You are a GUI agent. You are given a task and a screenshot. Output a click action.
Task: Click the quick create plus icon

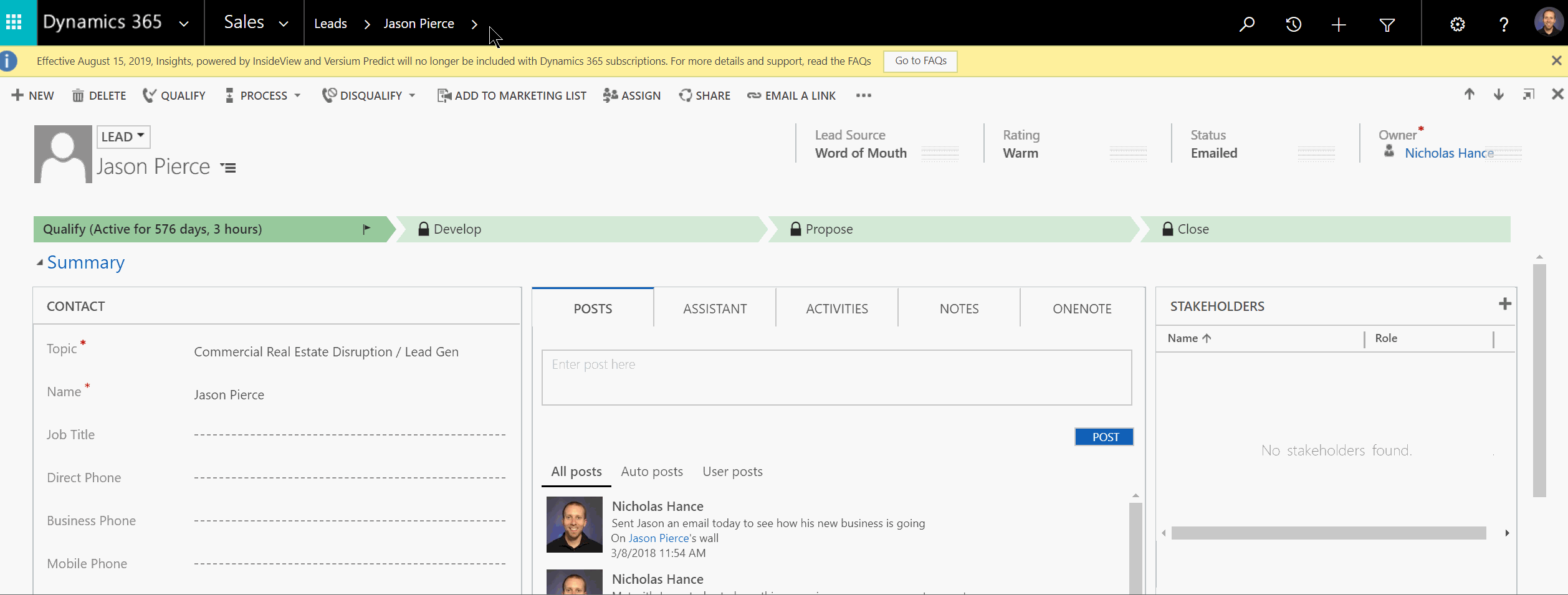1339,24
